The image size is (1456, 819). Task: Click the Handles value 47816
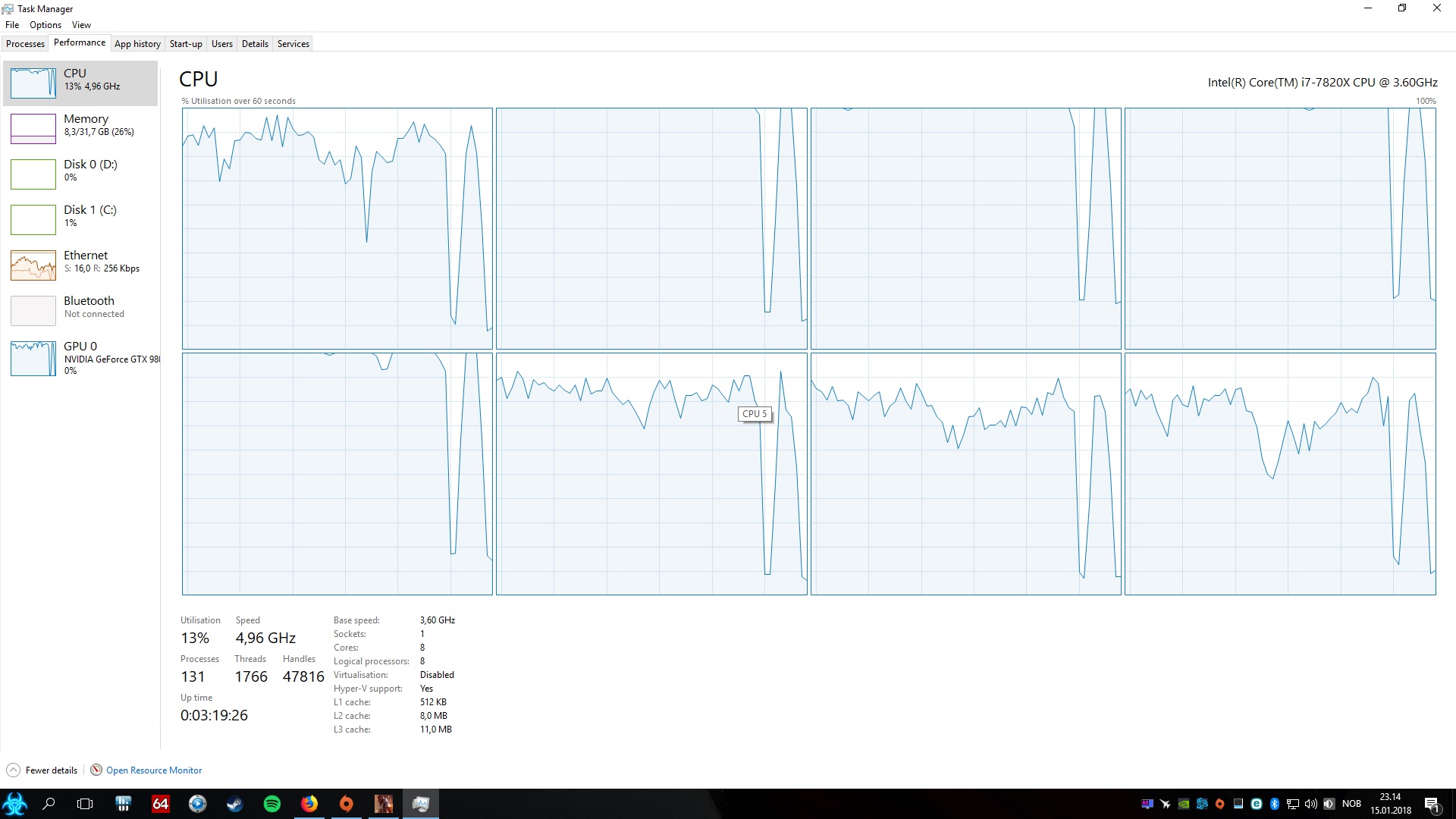pyautogui.click(x=303, y=676)
